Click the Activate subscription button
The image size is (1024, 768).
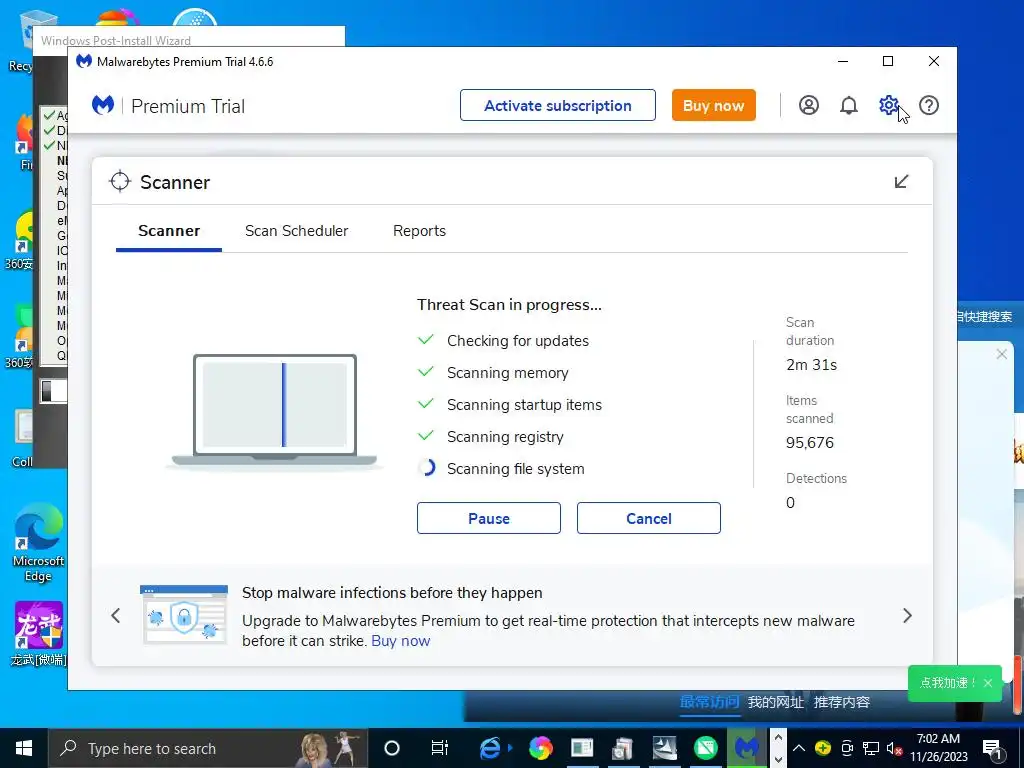click(x=558, y=105)
